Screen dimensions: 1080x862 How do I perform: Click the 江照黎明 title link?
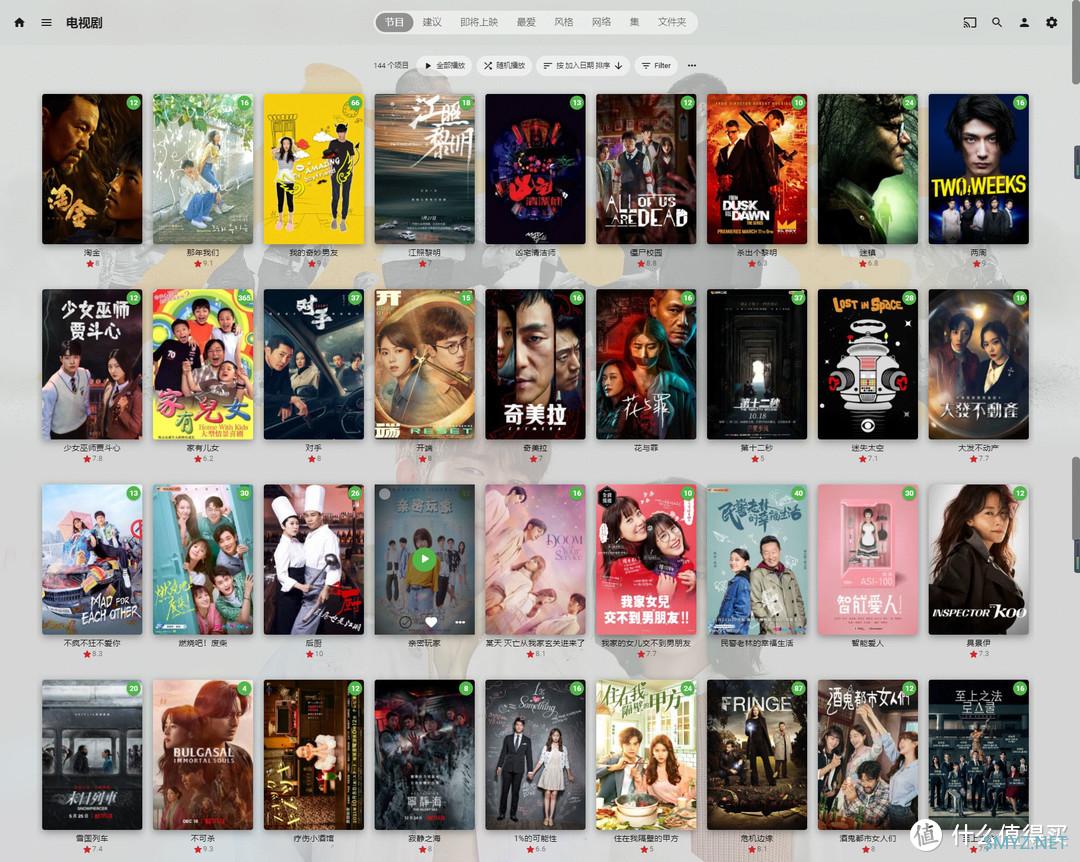424,253
